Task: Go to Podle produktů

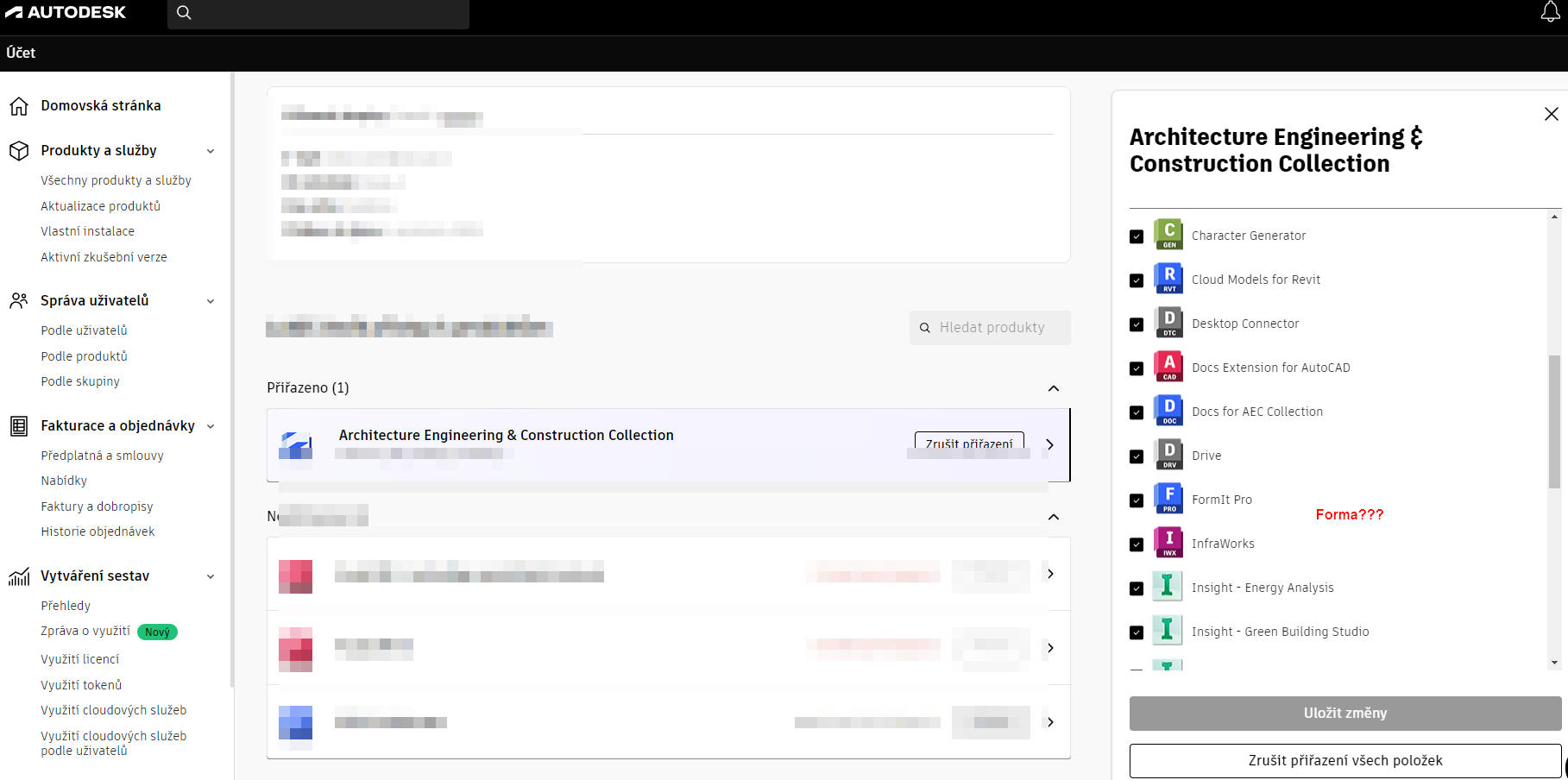Action: (84, 356)
